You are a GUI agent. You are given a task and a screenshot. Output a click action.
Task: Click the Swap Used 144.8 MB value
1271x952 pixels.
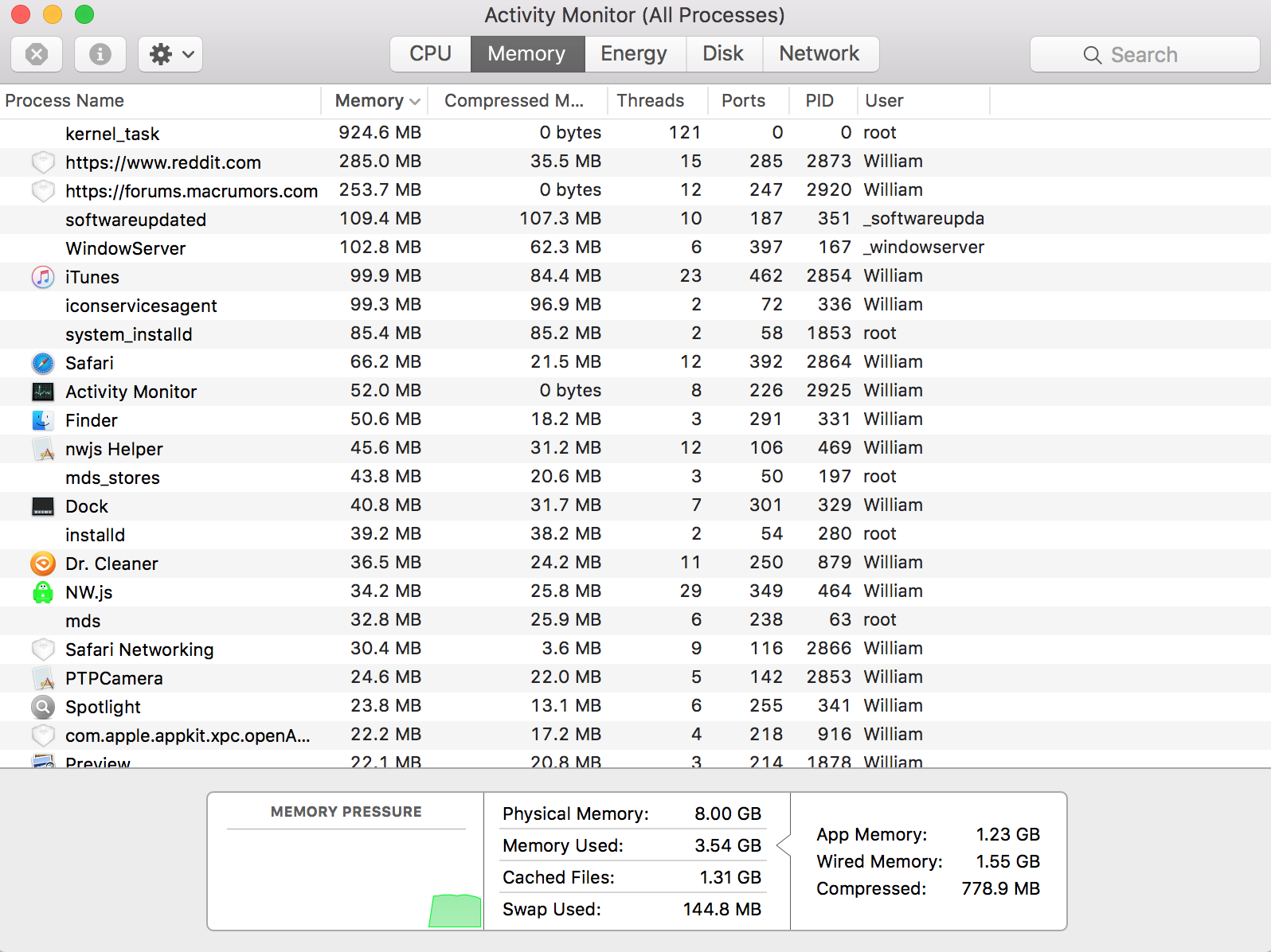[x=722, y=909]
